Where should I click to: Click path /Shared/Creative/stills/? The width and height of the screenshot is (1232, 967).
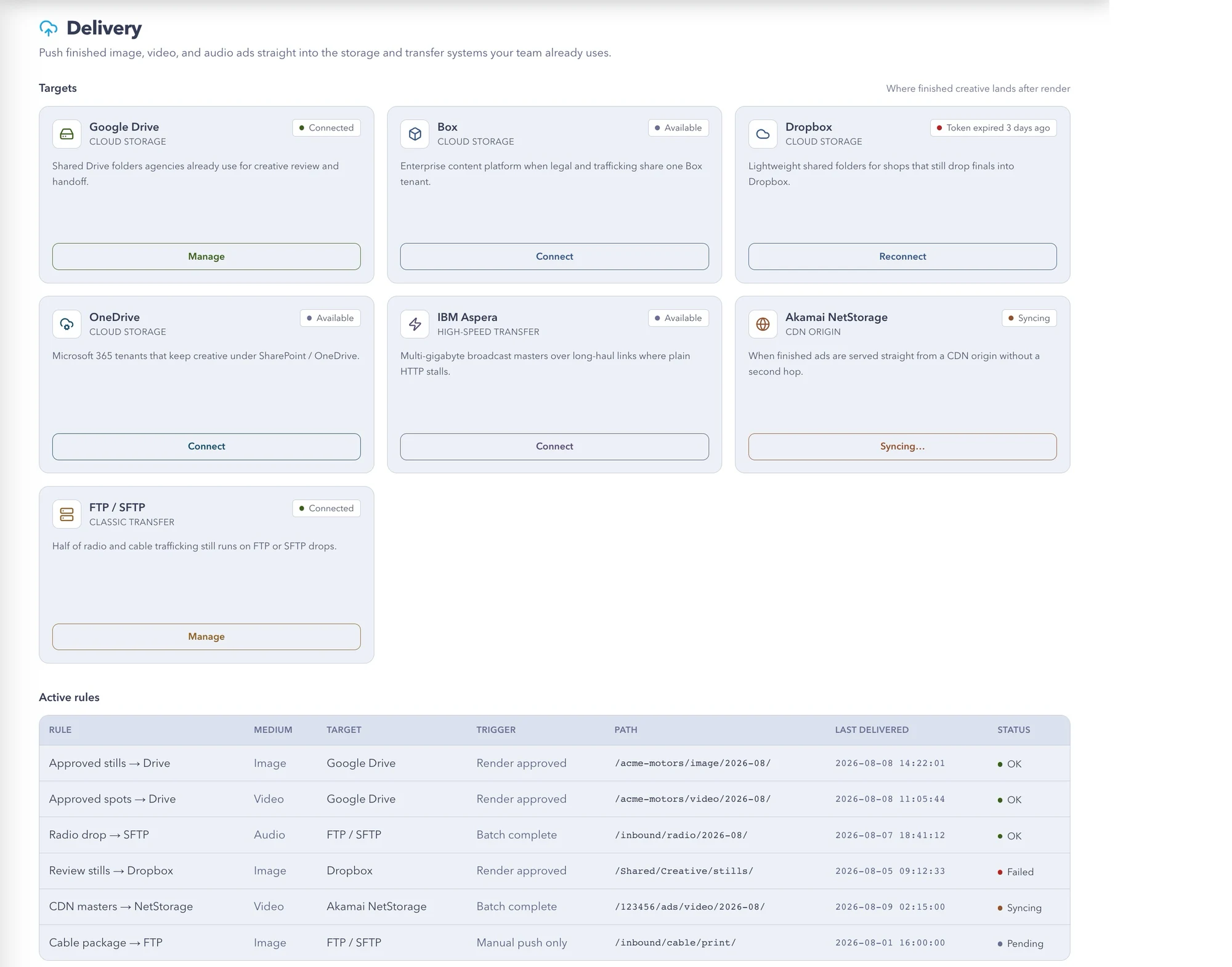tap(684, 871)
